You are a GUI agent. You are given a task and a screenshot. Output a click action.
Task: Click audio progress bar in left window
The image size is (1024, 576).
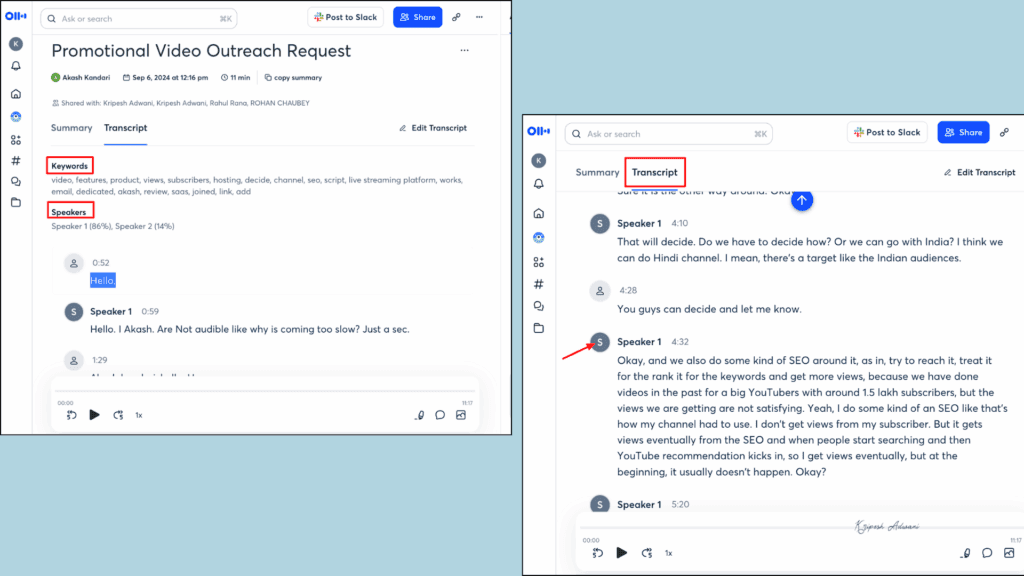(x=264, y=391)
